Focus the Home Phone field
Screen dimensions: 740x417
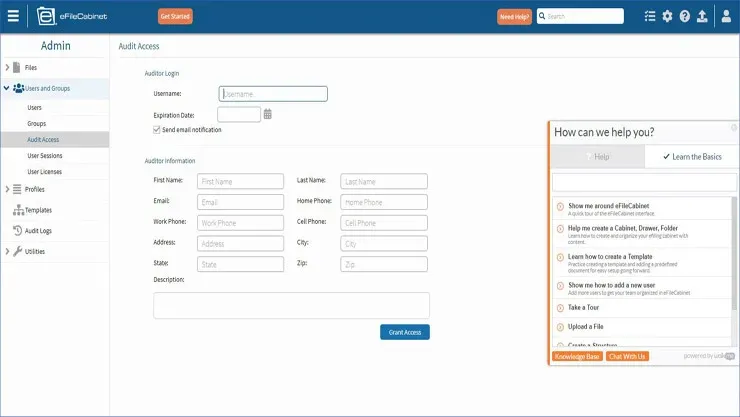(384, 202)
